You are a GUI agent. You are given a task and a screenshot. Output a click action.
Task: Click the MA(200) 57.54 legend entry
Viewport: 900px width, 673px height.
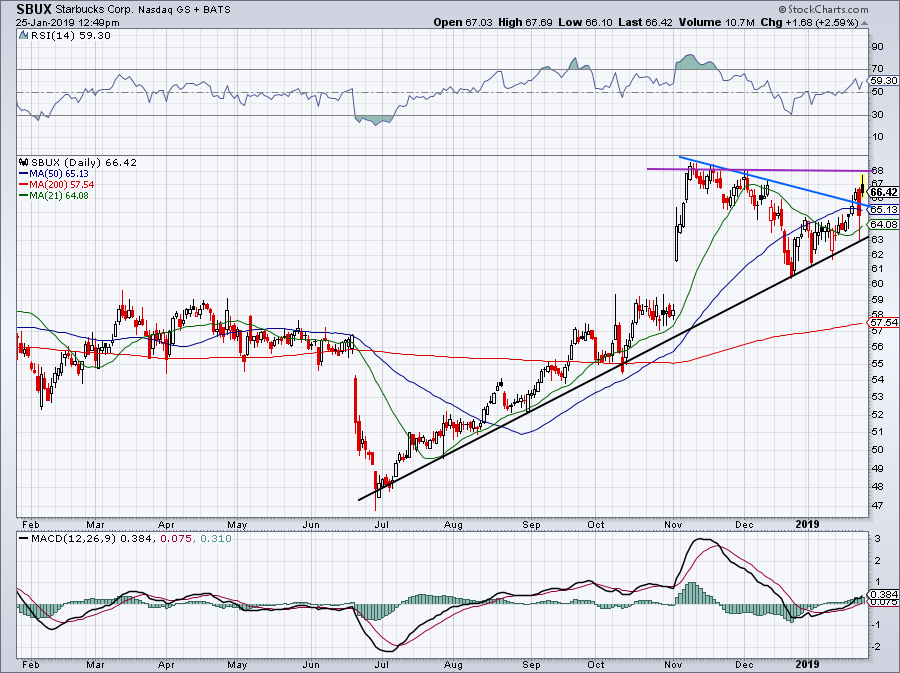point(56,185)
